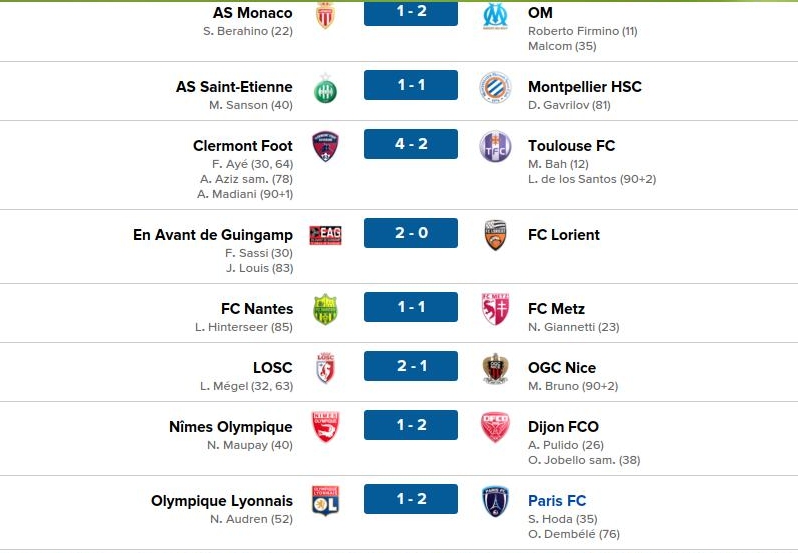Screen dimensions: 798x553
Task: Open the LOSC 2 - 1 score button
Action: (411, 366)
